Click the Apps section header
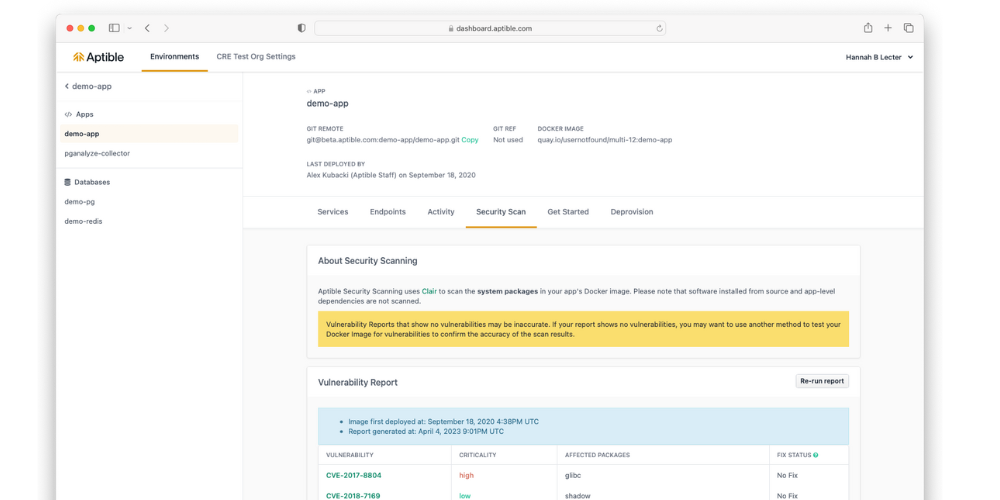Image resolution: width=1000 pixels, height=500 pixels. click(x=79, y=114)
